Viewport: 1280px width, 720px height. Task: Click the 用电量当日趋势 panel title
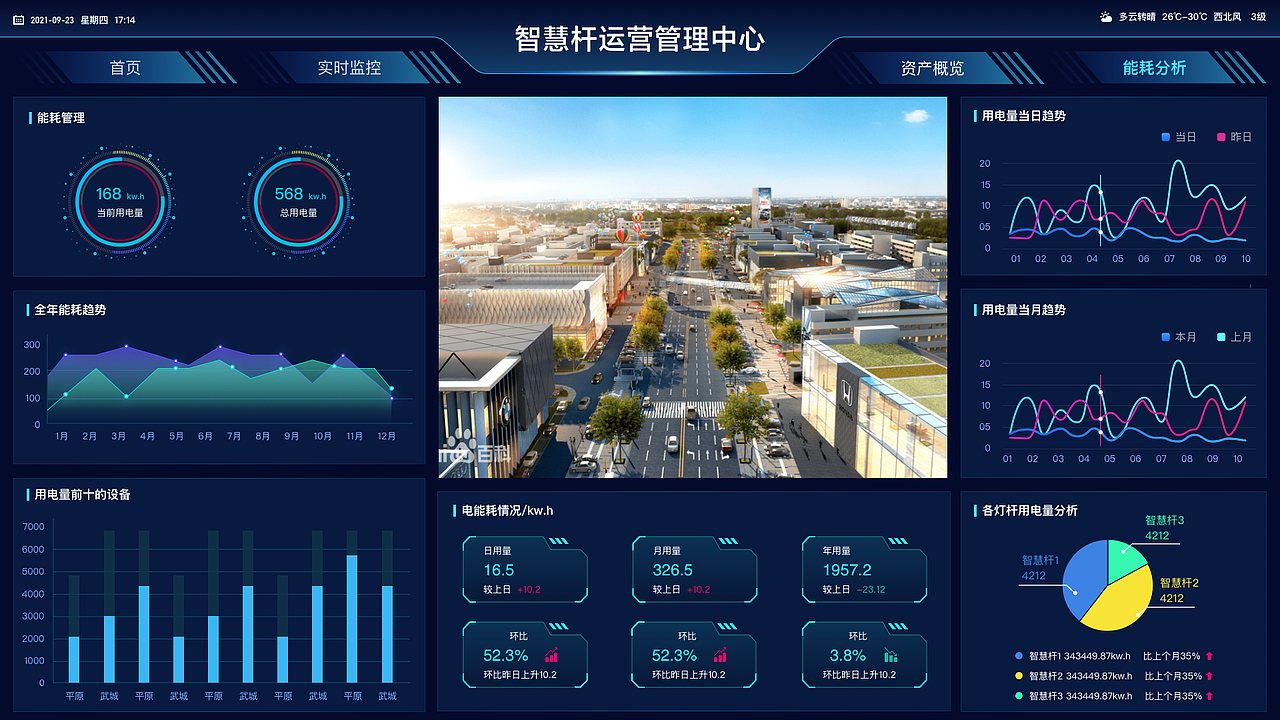(1024, 116)
